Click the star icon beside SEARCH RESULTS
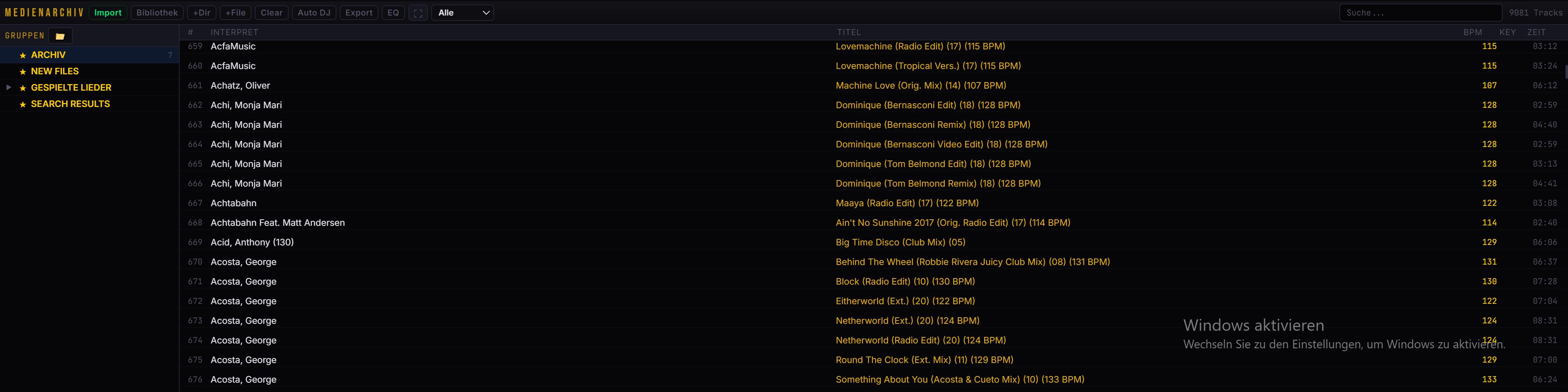 click(23, 105)
